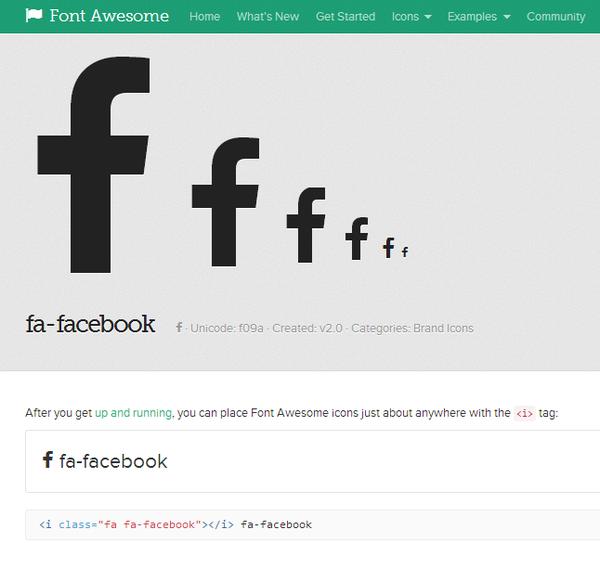This screenshot has width=600, height=569.
Task: Click the second-largest Facebook f icon
Action: [225, 202]
